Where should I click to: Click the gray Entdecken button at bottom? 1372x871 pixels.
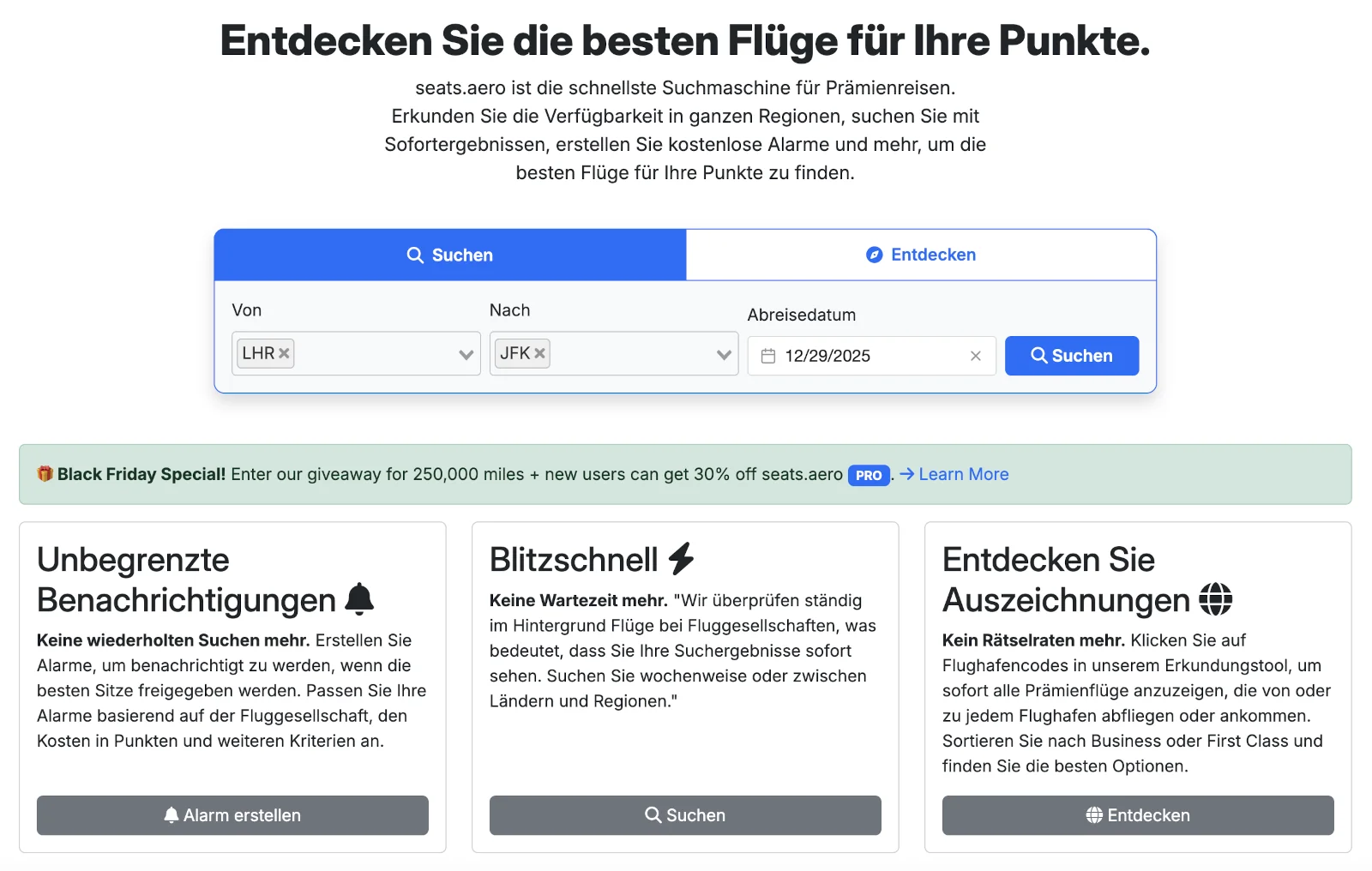click(x=1138, y=815)
